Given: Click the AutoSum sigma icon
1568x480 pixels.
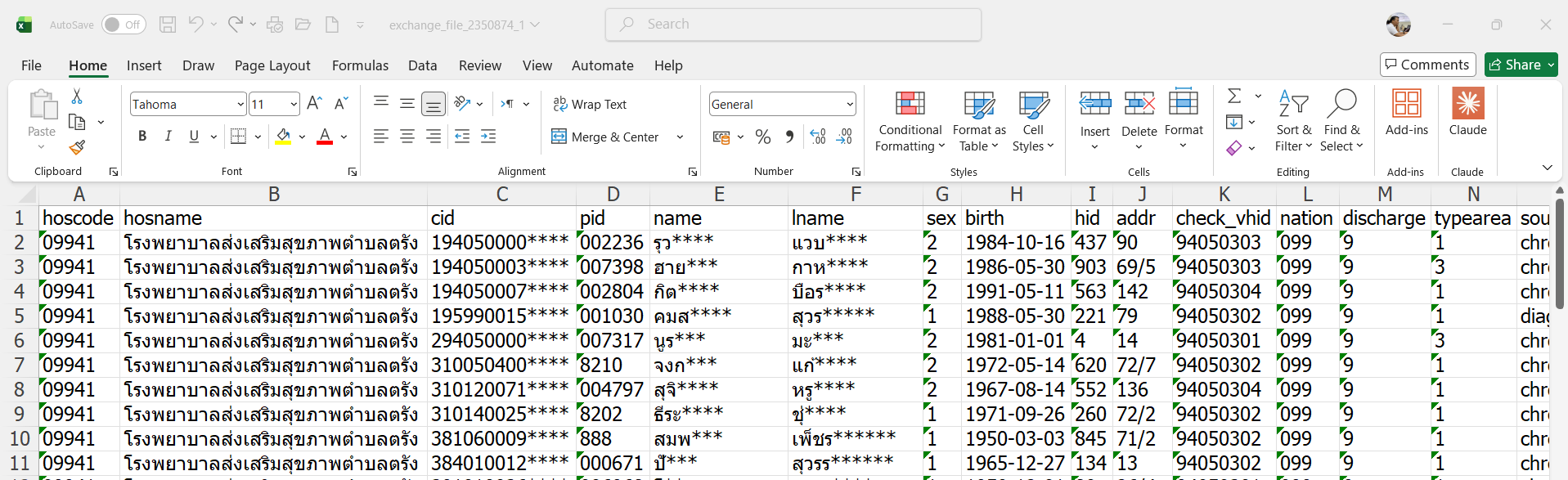Looking at the screenshot, I should tap(1234, 96).
